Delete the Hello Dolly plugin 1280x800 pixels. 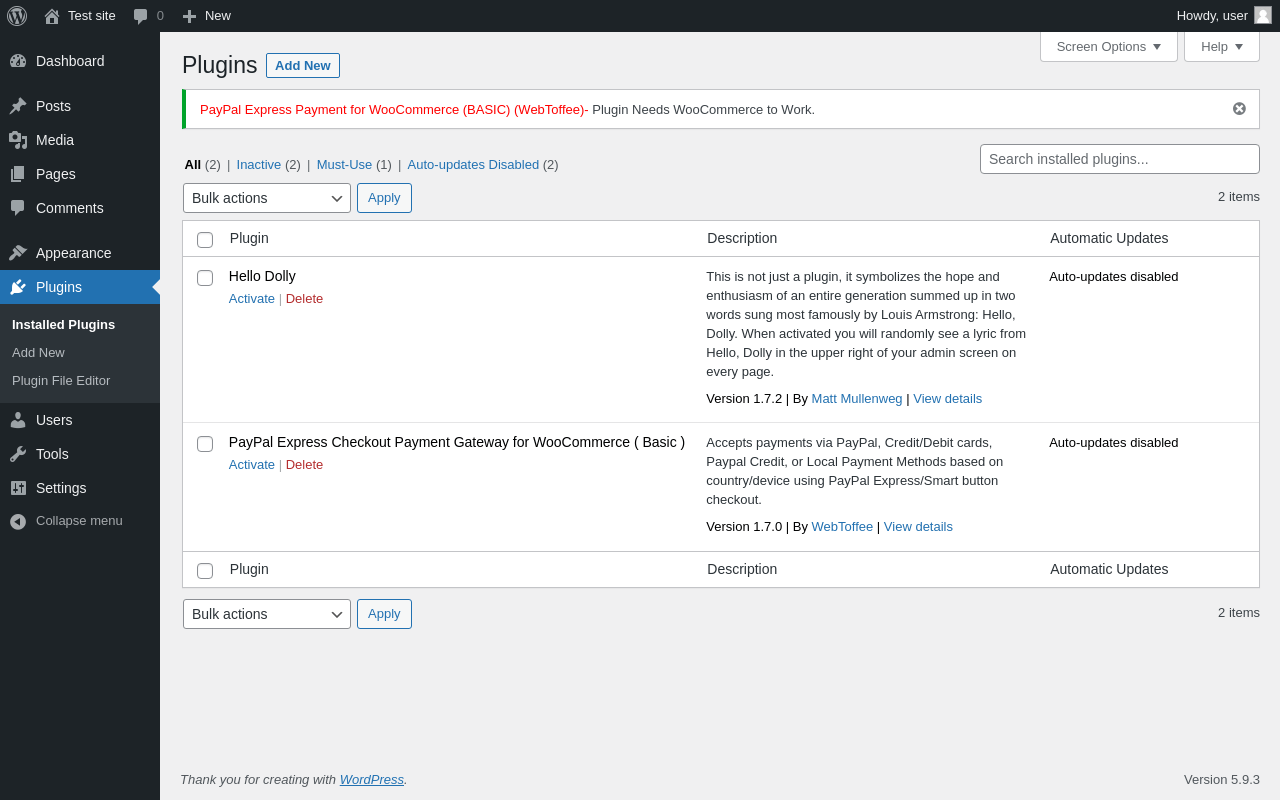304,299
